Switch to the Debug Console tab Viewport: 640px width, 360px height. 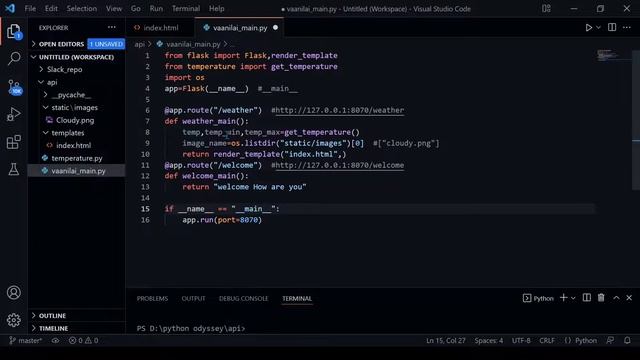point(244,298)
